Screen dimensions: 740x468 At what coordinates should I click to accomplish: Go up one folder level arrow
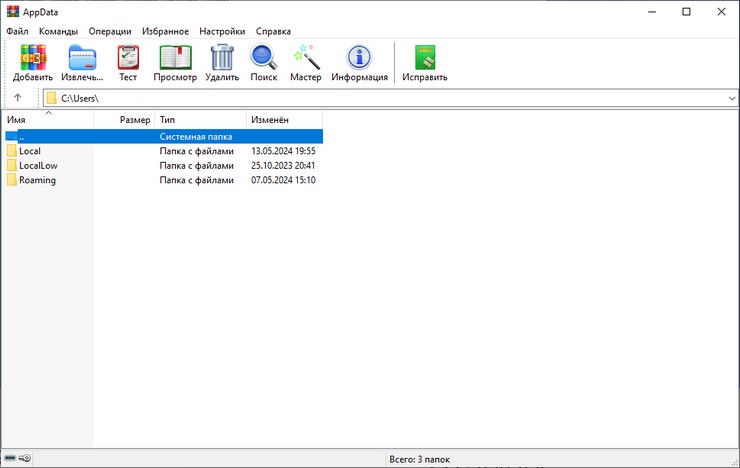coord(18,98)
